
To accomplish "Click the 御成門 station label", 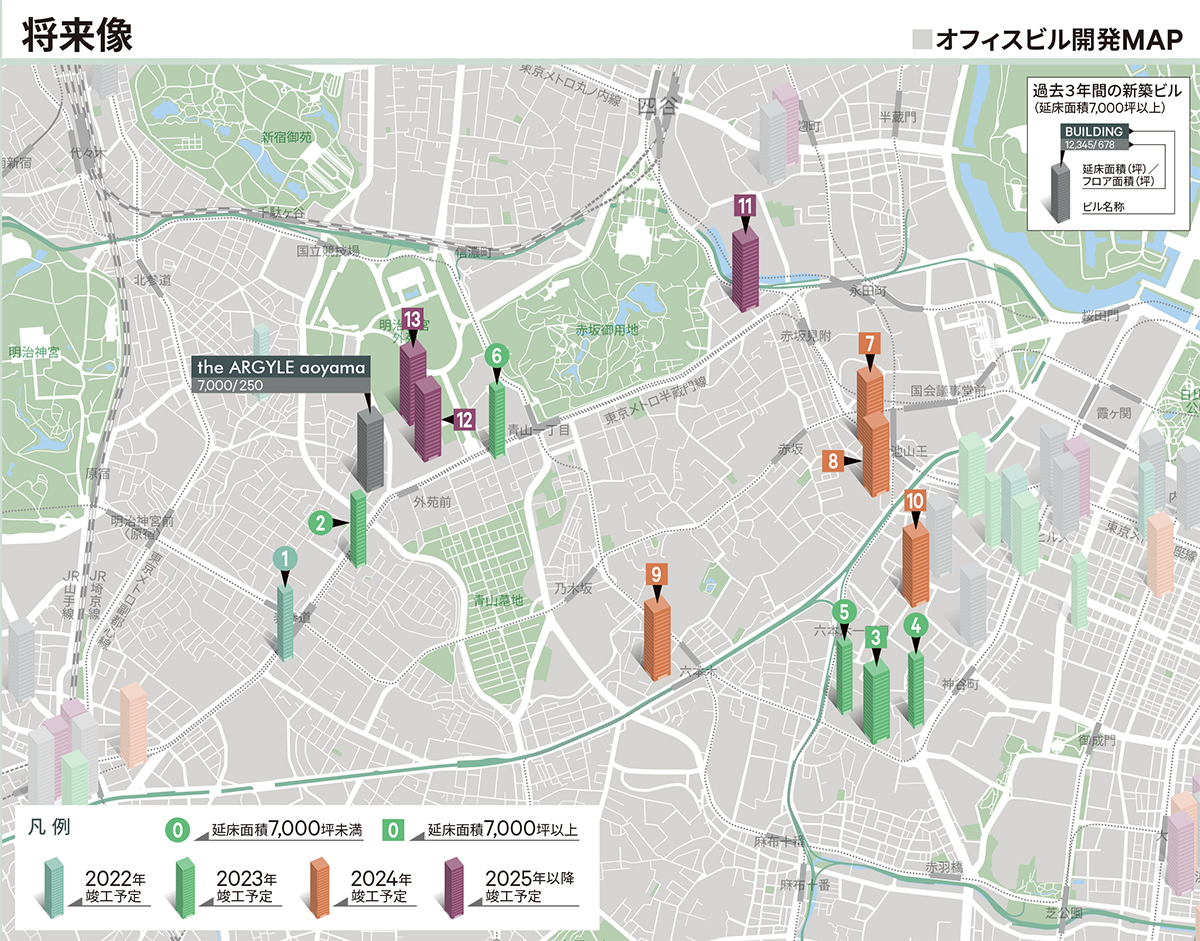I will (x=1097, y=741).
